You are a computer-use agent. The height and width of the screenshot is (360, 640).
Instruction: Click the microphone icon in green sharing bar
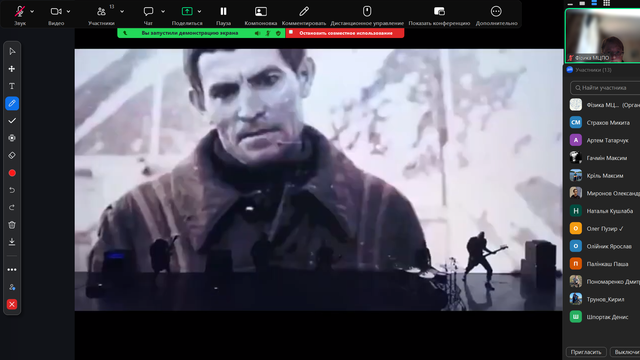point(268,33)
